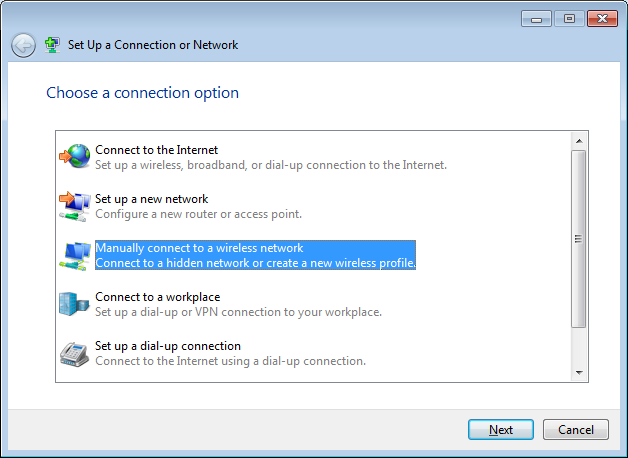
Task: Click the list scrollbar thumb
Action: (x=579, y=239)
